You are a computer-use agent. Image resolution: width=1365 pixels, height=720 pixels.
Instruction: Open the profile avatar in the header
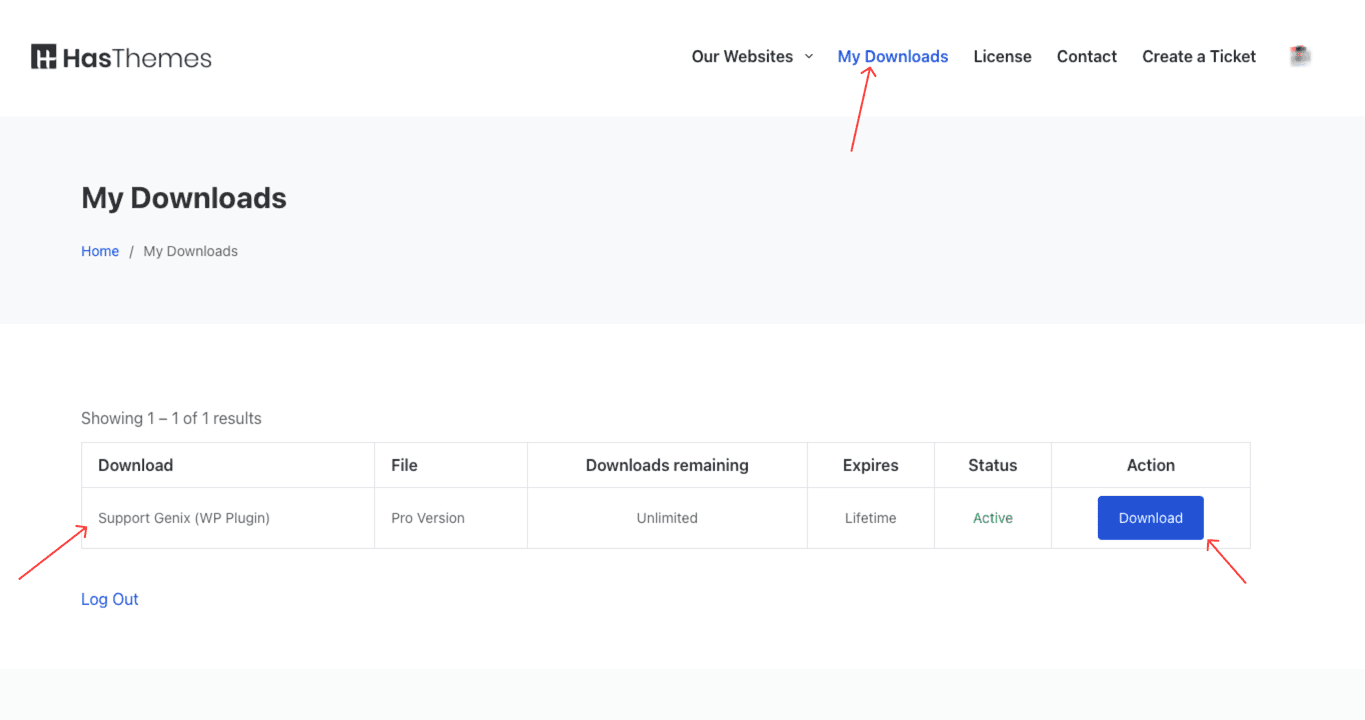click(x=1299, y=56)
